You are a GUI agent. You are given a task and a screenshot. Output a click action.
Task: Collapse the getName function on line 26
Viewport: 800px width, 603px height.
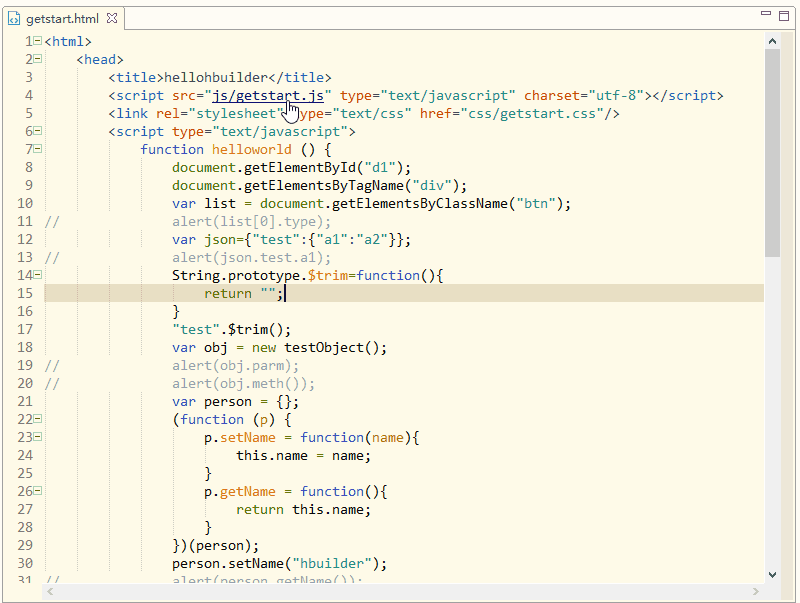[35, 491]
